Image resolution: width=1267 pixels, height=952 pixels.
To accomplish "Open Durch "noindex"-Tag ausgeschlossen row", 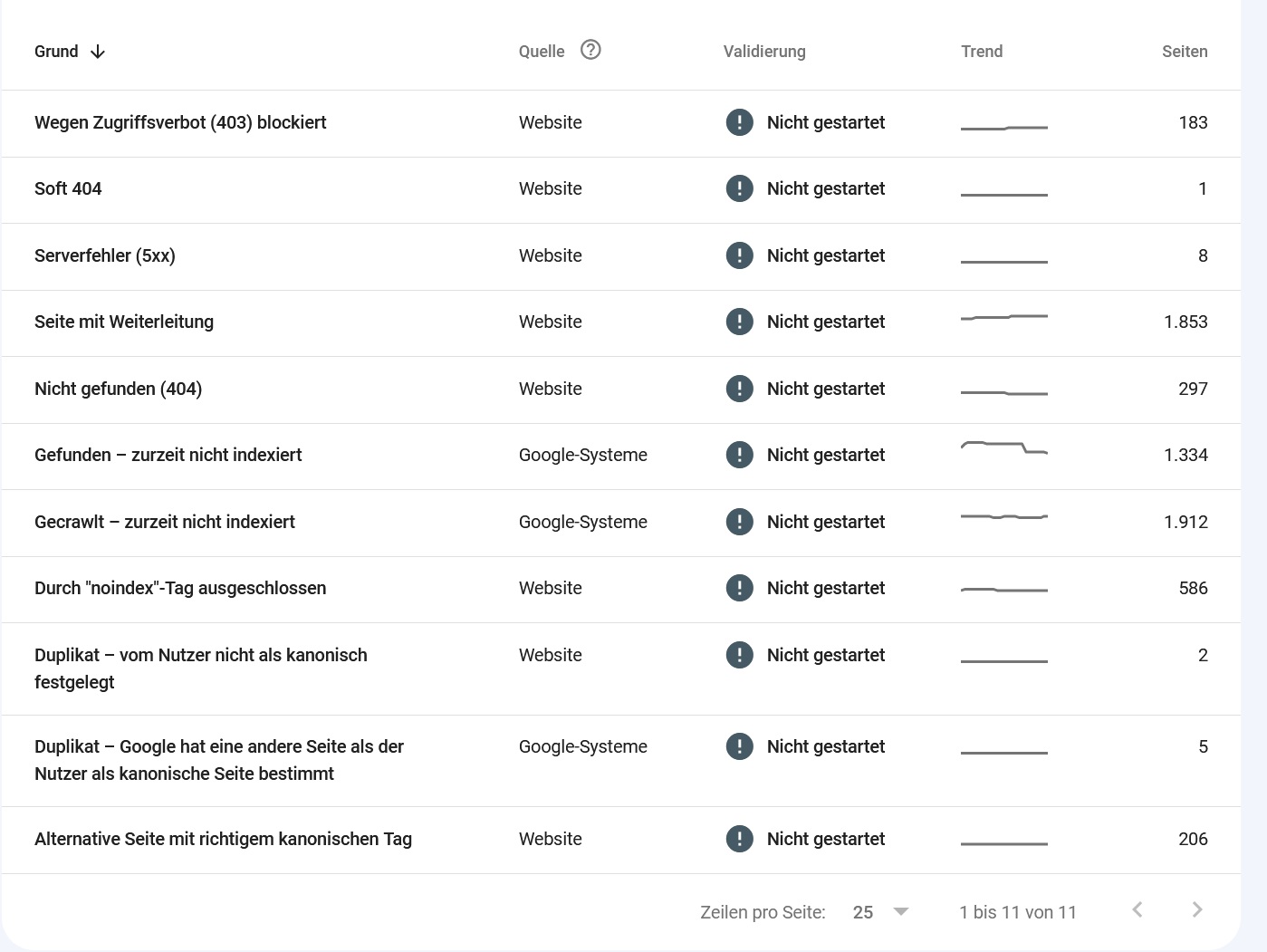I will click(x=180, y=588).
